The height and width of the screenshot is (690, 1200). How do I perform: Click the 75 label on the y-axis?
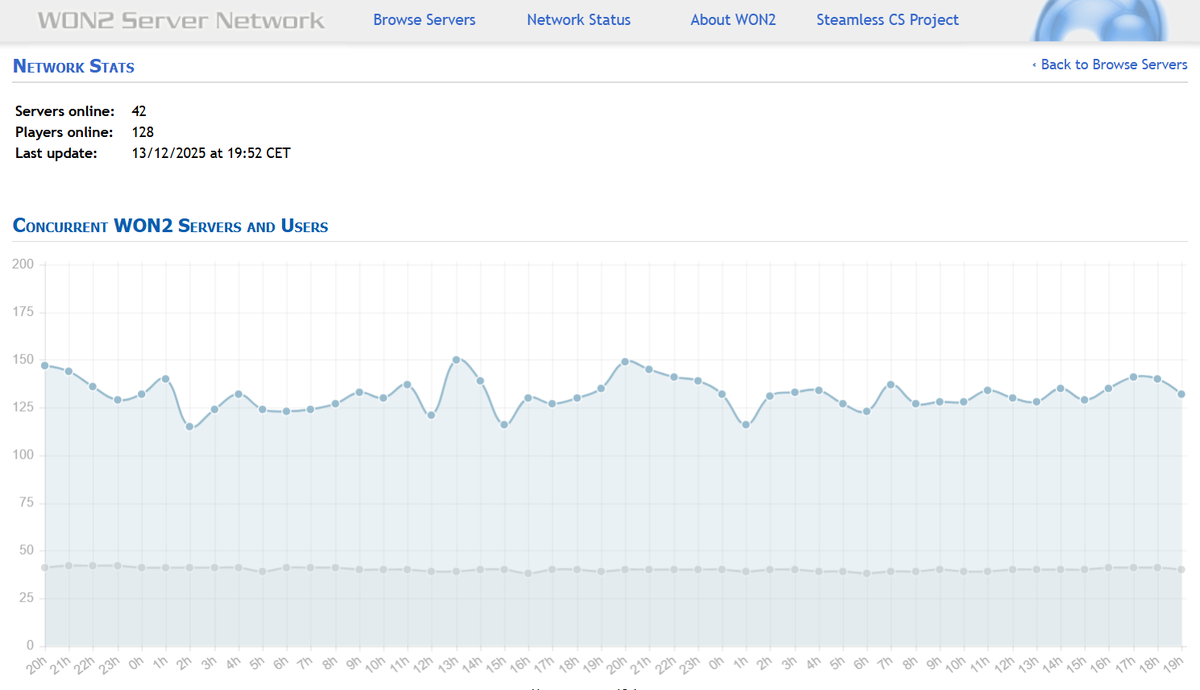(x=27, y=503)
